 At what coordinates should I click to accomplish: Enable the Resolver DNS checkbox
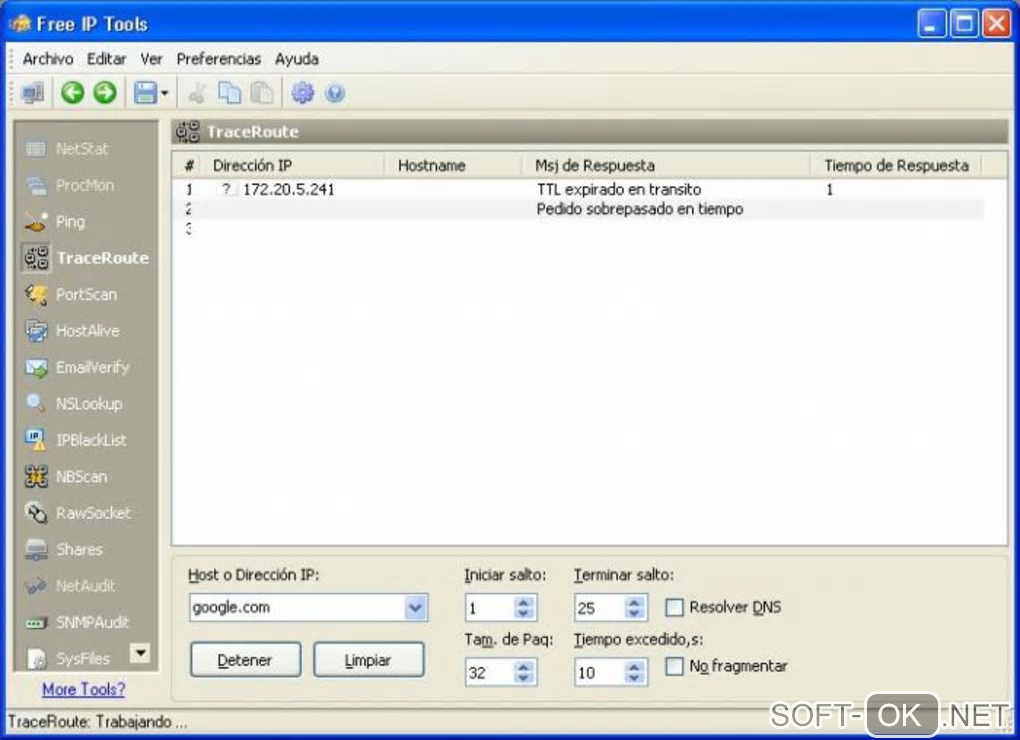click(675, 607)
